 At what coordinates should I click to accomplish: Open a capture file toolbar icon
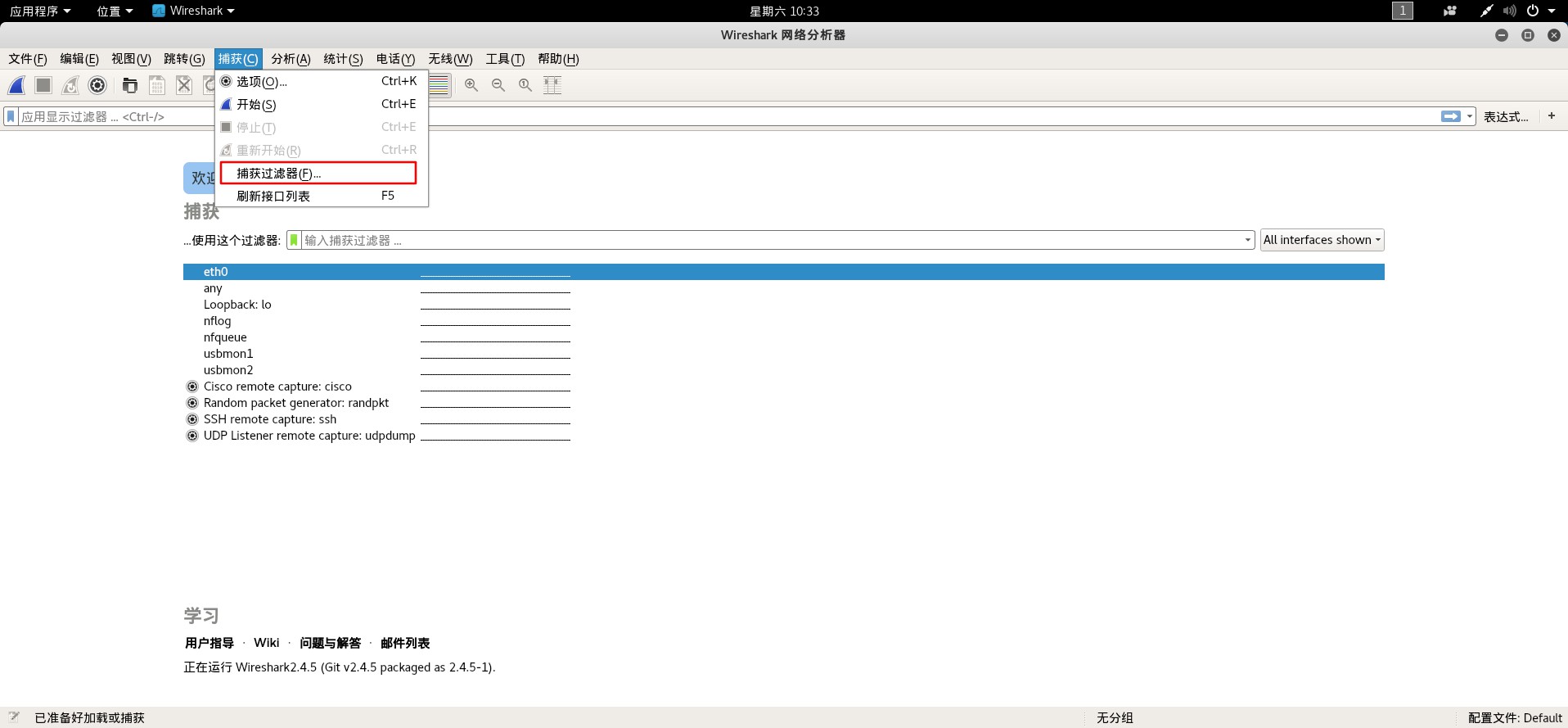(x=129, y=85)
